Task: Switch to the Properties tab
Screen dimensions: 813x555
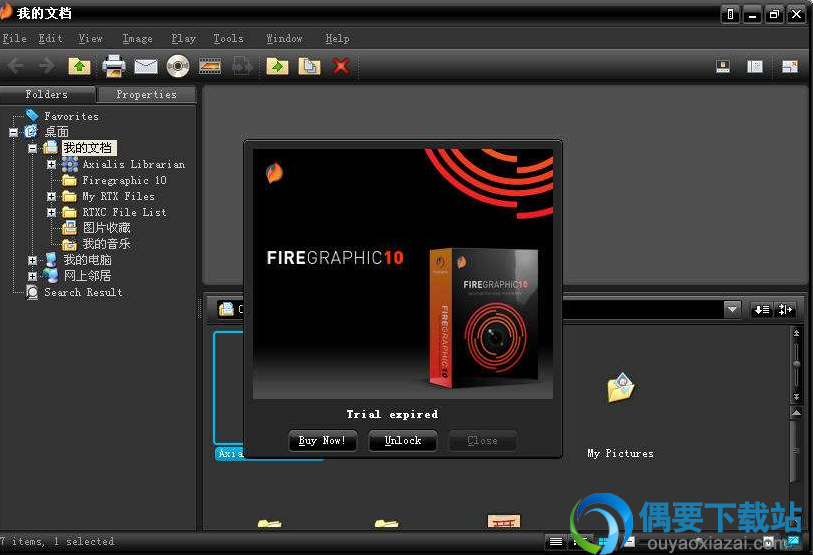Action: coord(146,94)
